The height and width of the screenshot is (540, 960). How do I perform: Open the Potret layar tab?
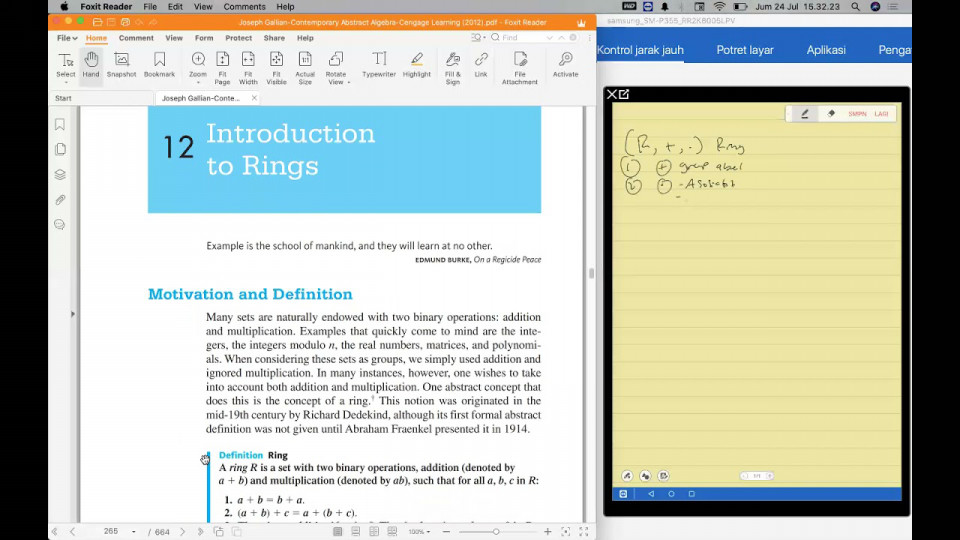click(744, 50)
